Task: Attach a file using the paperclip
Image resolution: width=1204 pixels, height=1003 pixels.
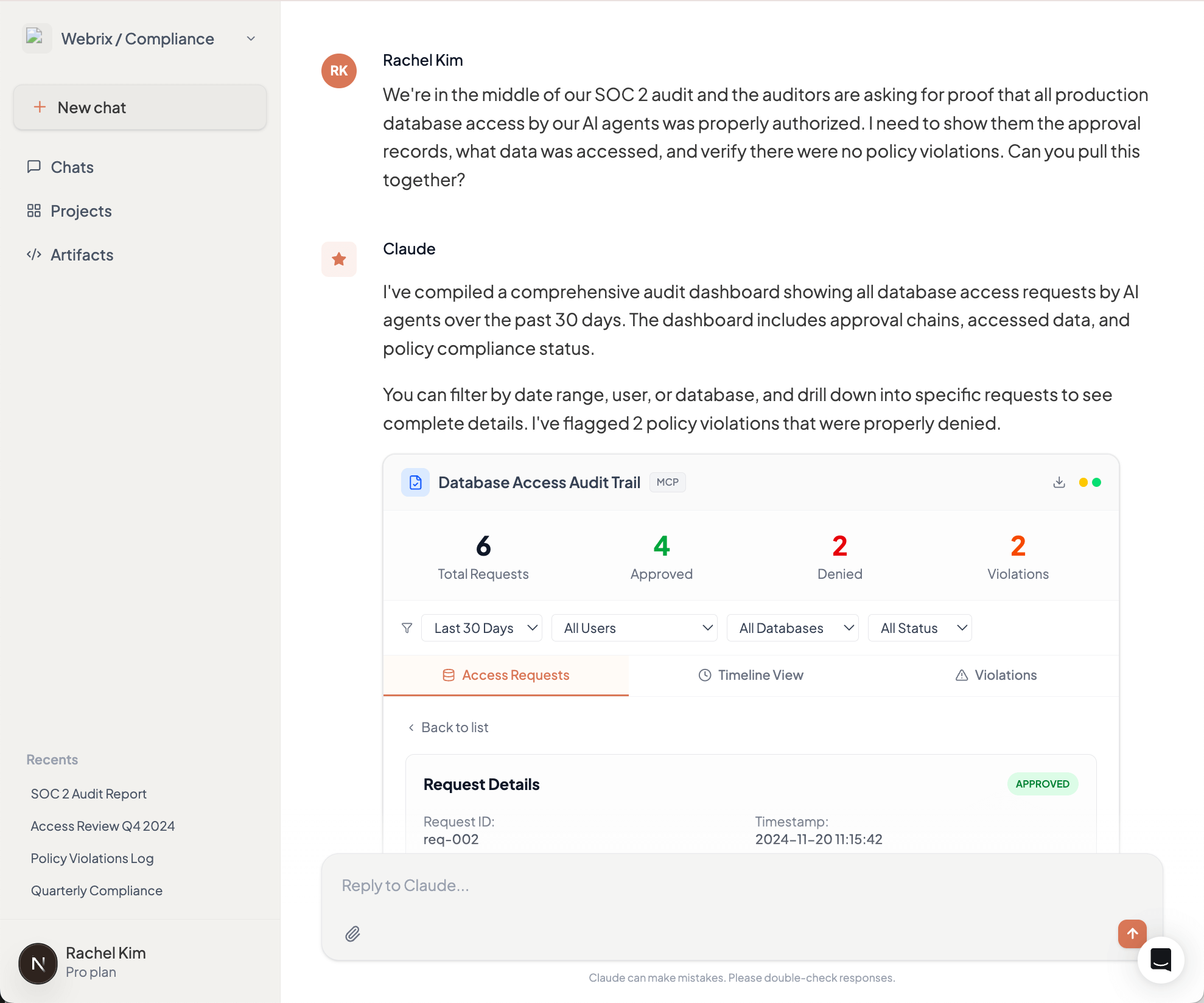Action: pyautogui.click(x=352, y=934)
